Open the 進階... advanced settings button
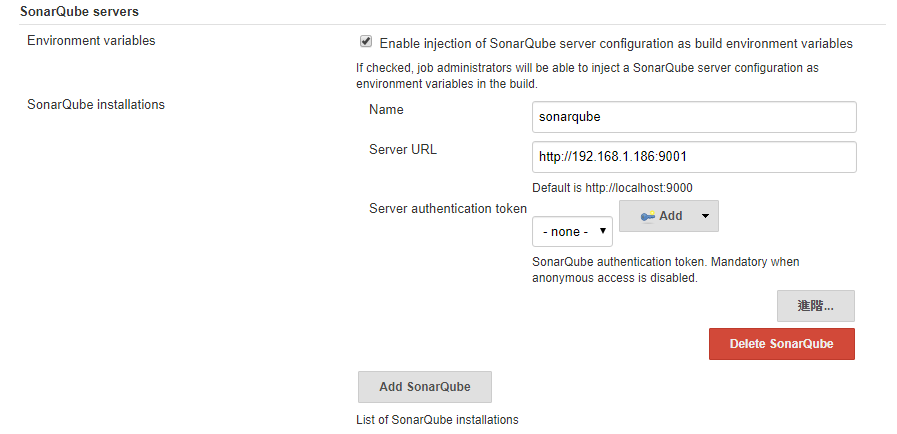This screenshot has width=897, height=434. (816, 306)
